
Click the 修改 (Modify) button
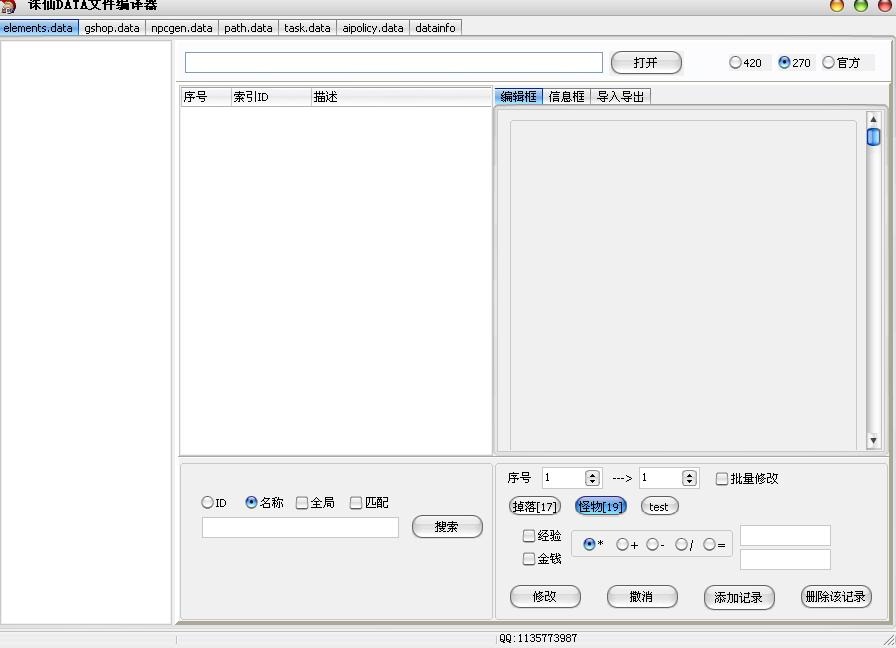(544, 596)
